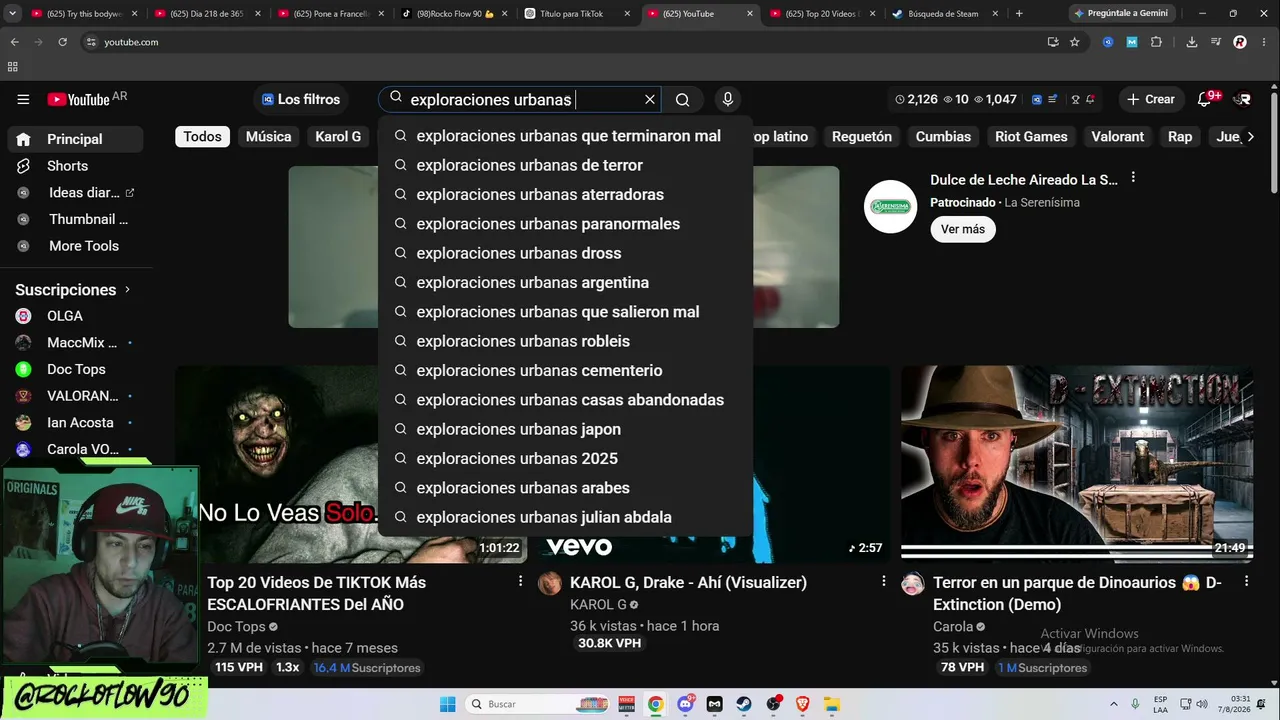Open Chrome downloads icon
This screenshot has width=1280, height=720.
[1192, 42]
